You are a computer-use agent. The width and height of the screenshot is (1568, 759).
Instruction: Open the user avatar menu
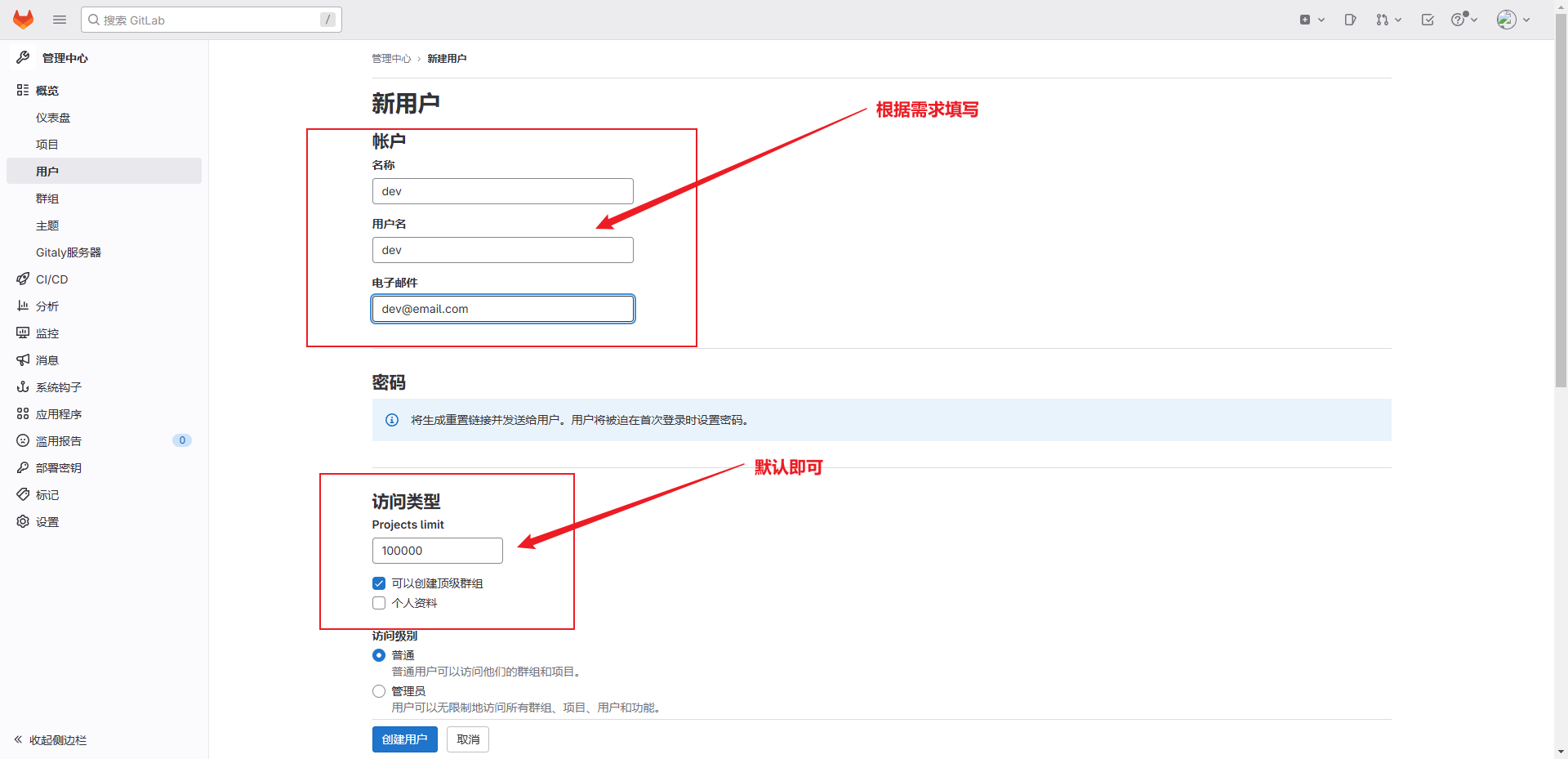point(1513,20)
